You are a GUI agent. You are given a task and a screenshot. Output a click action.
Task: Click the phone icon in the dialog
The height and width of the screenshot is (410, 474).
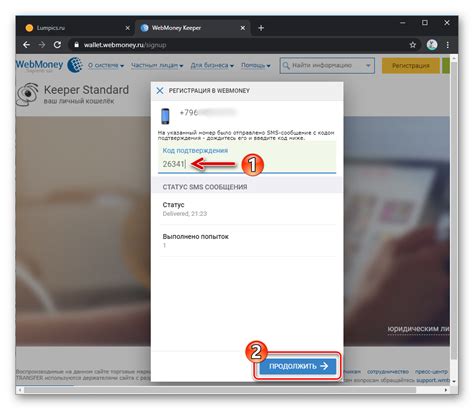165,116
